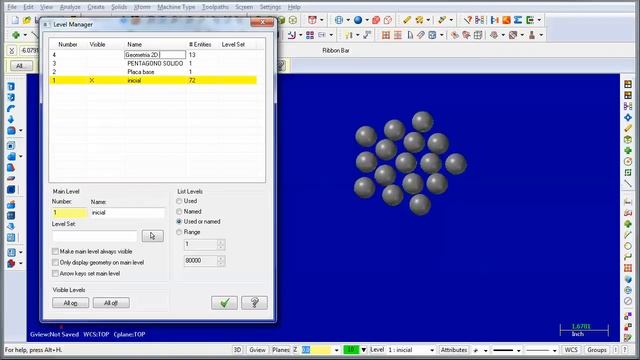
Task: Click the Level Manager help question button
Action: pos(254,303)
